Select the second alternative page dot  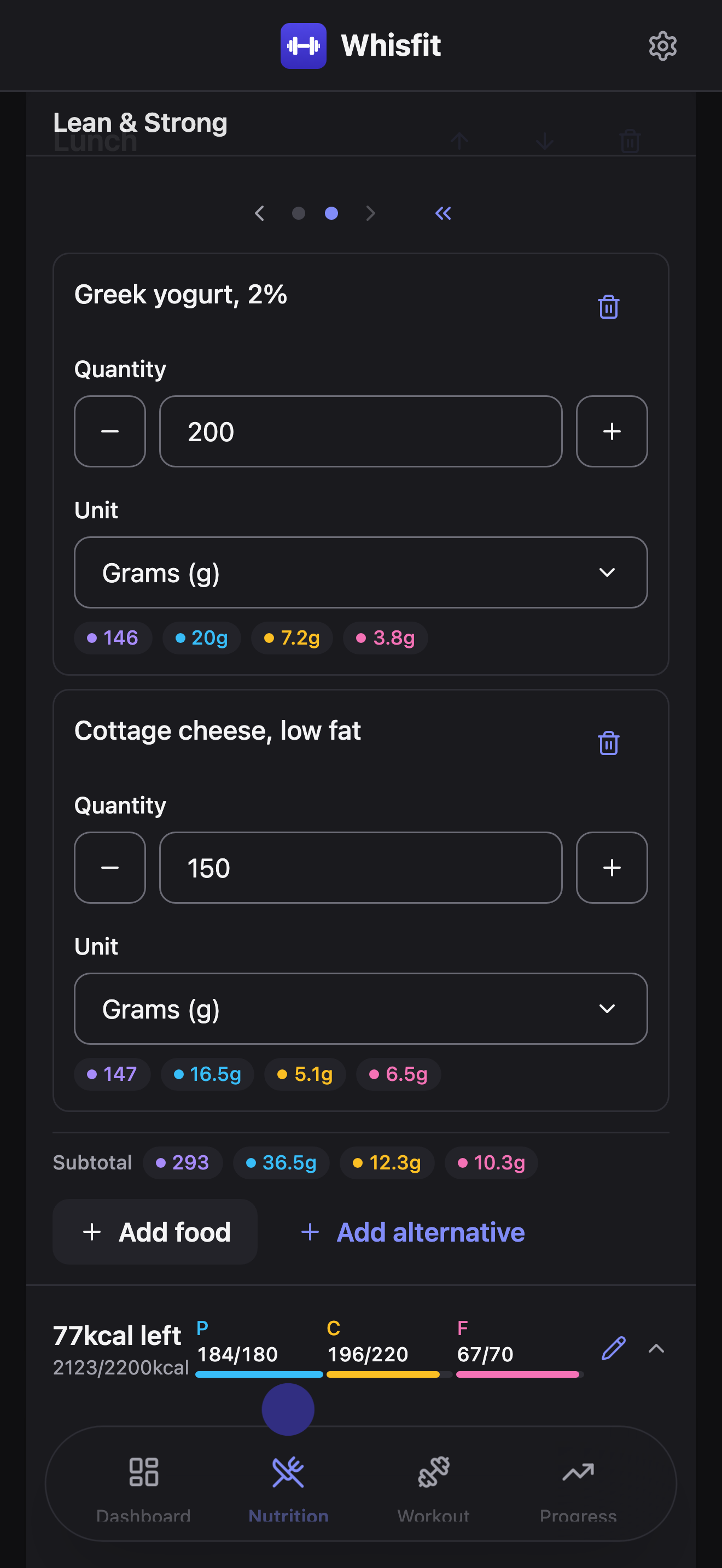point(331,213)
